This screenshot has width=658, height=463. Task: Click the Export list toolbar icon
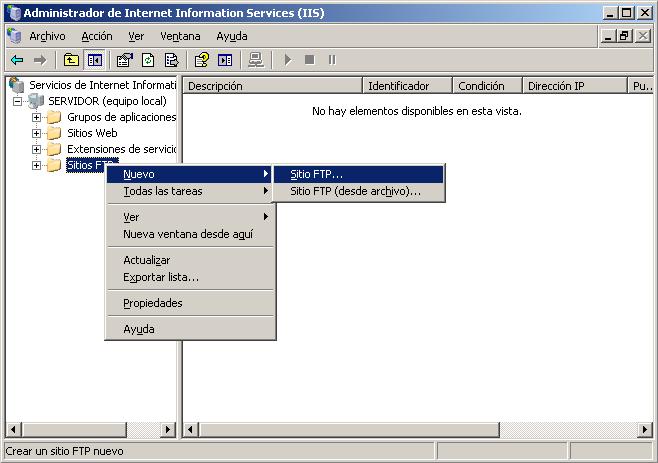click(x=171, y=60)
